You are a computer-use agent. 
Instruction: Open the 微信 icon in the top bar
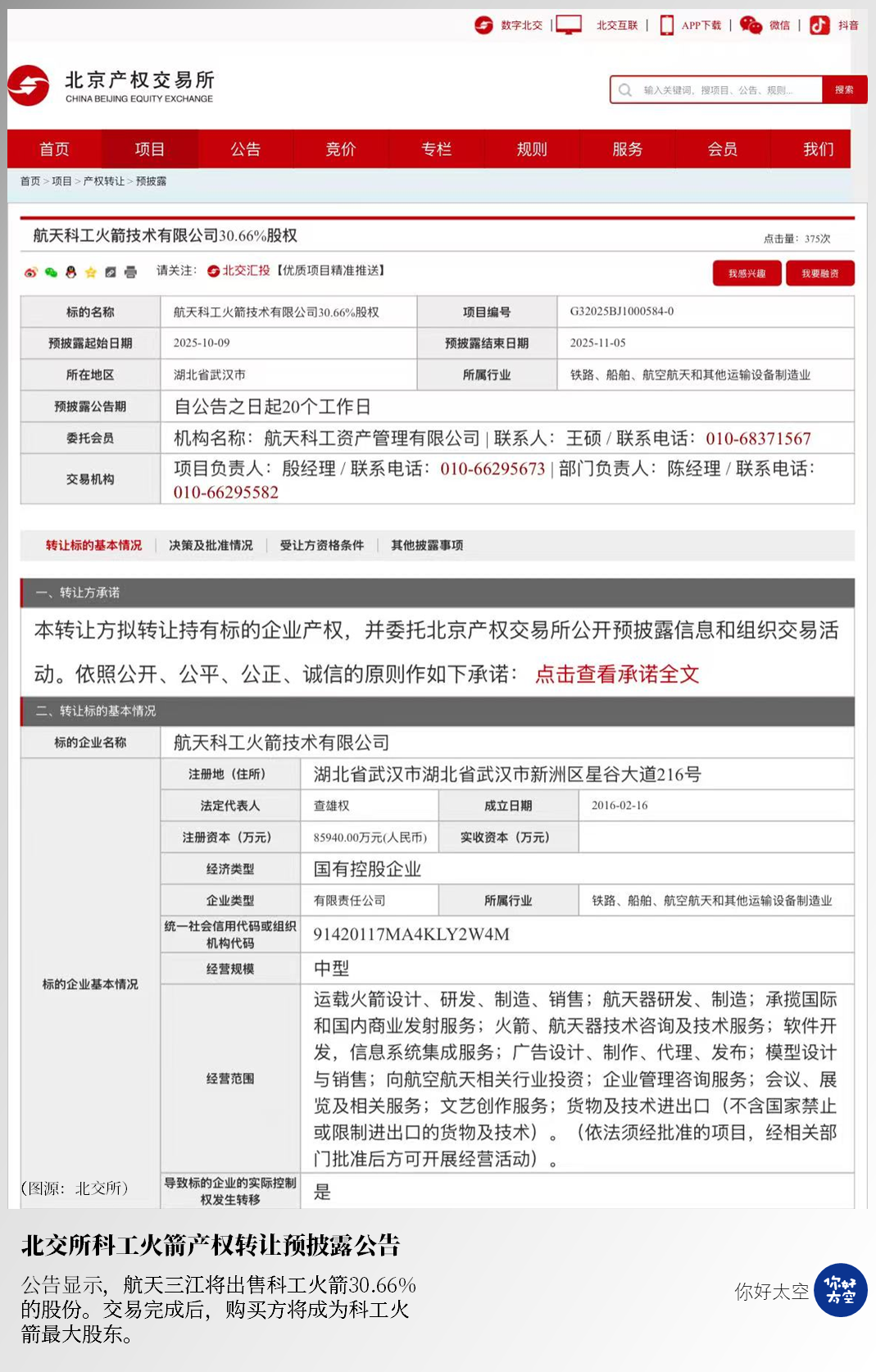[751, 25]
